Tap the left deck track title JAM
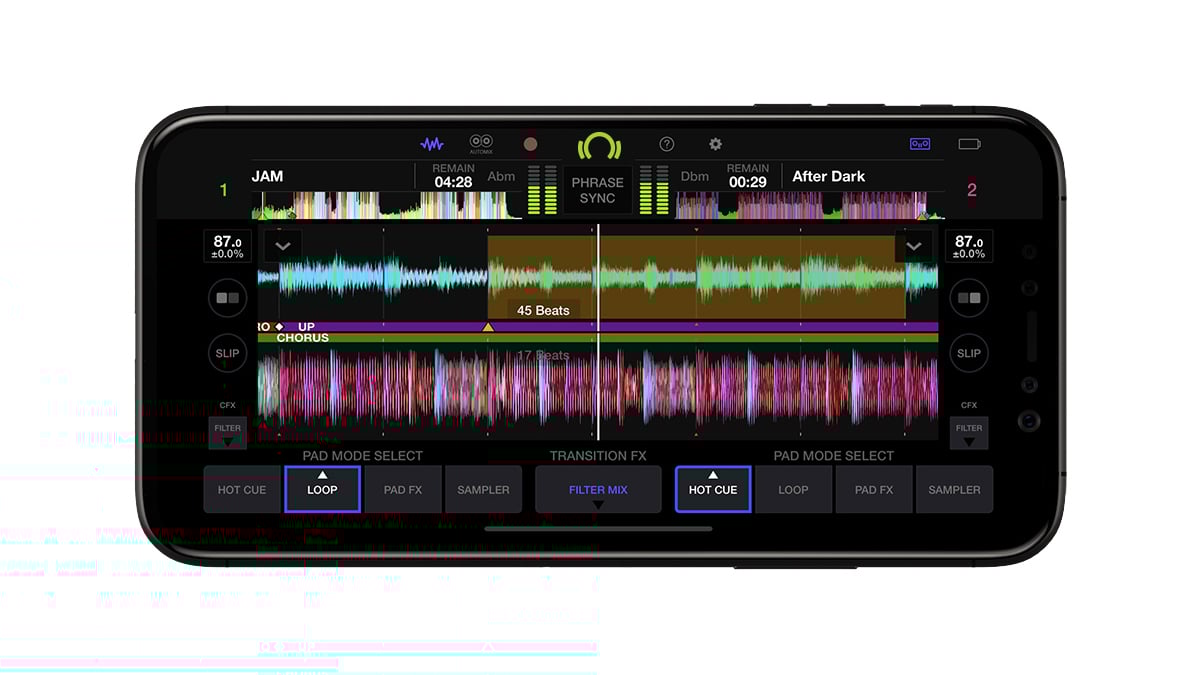The image size is (1200, 675). (268, 177)
